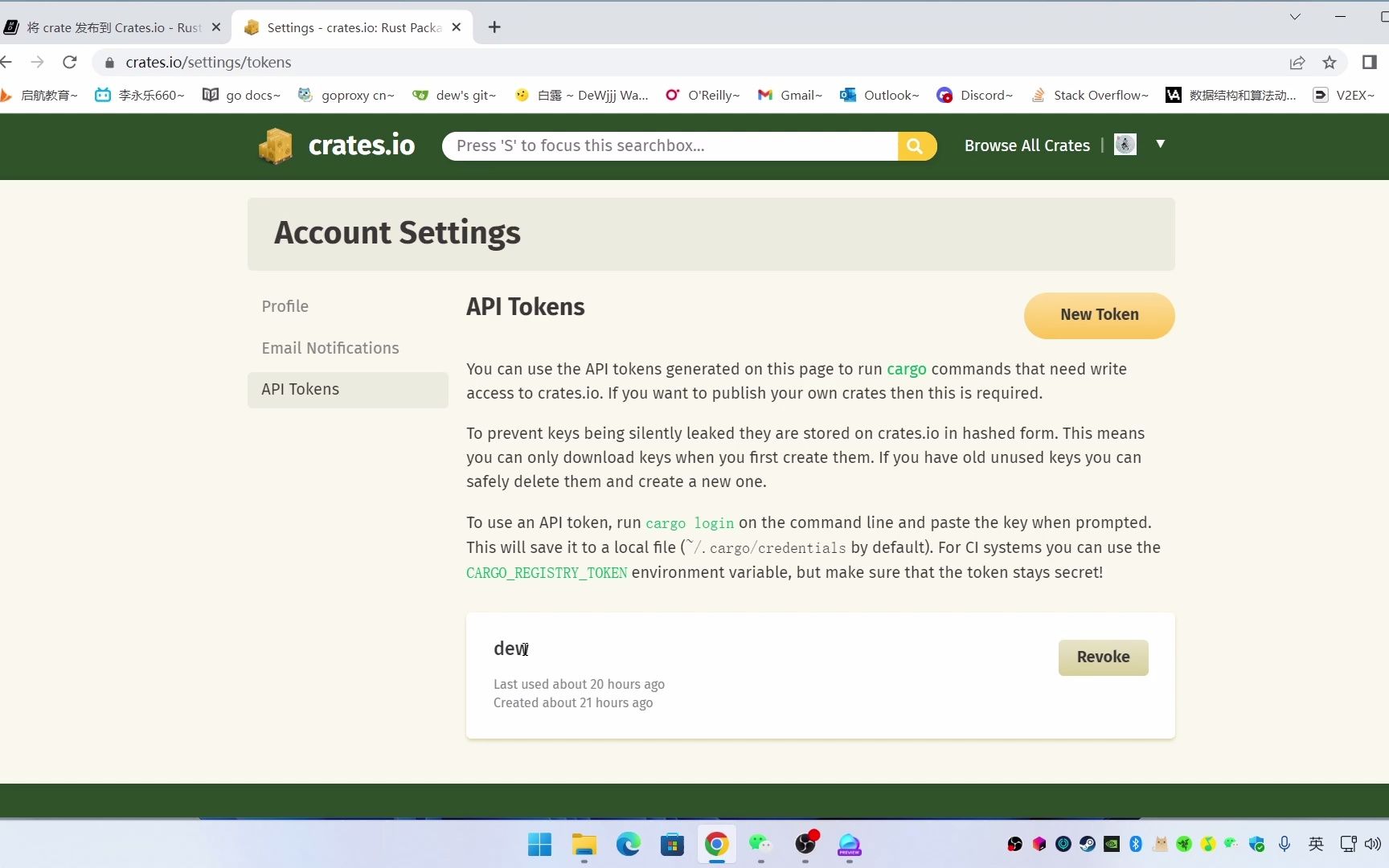
Task: Click the address bar URL
Action: (x=208, y=62)
